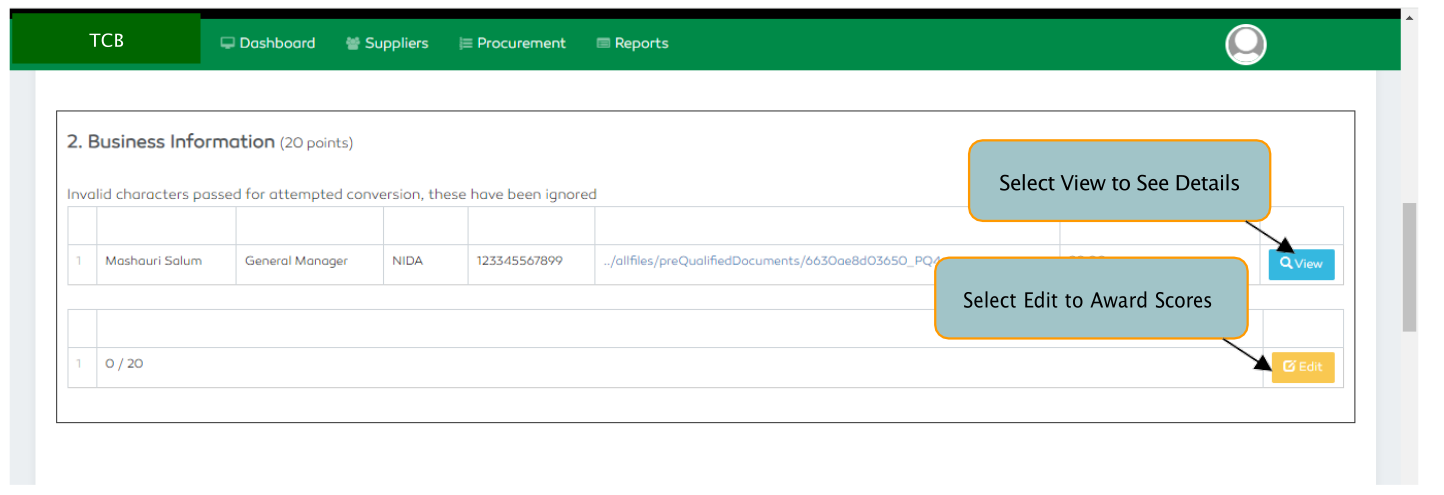Select the NIDA cell
Viewport: 1444px width, 495px height.
pyautogui.click(x=426, y=264)
